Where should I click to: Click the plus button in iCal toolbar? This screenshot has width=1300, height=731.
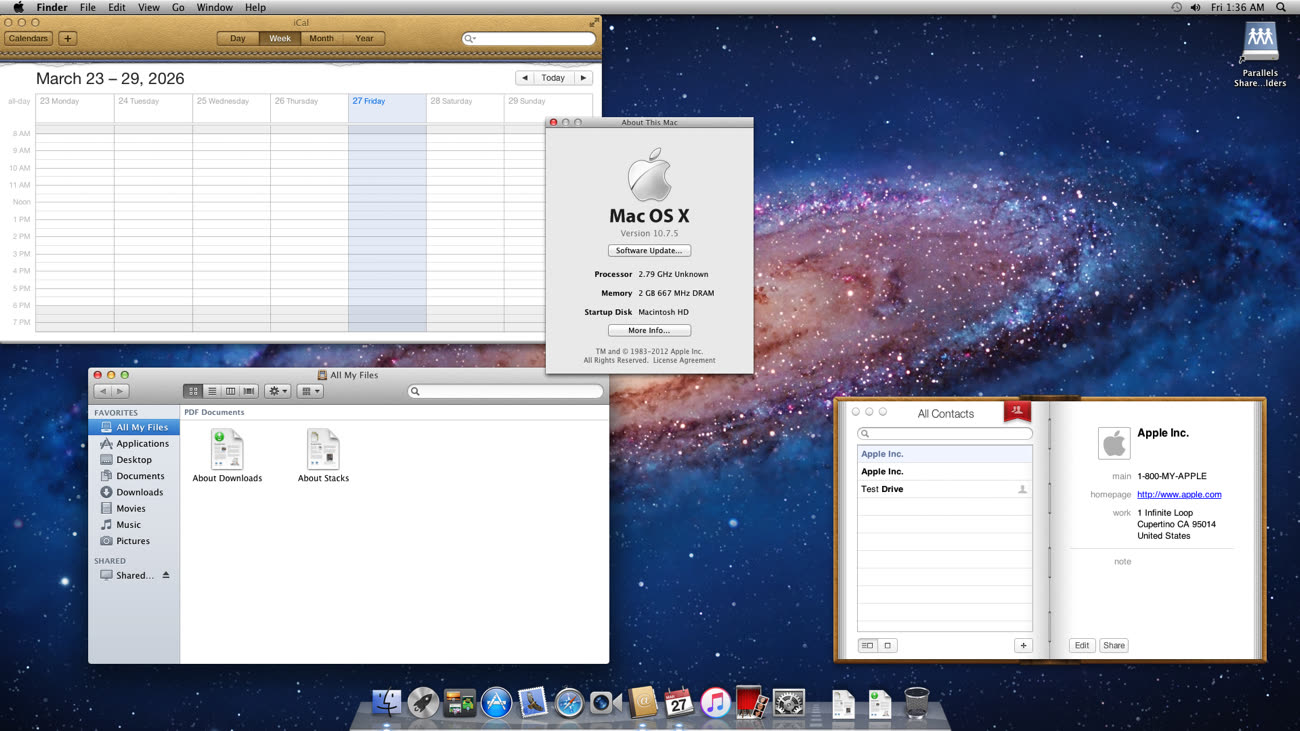click(x=67, y=38)
